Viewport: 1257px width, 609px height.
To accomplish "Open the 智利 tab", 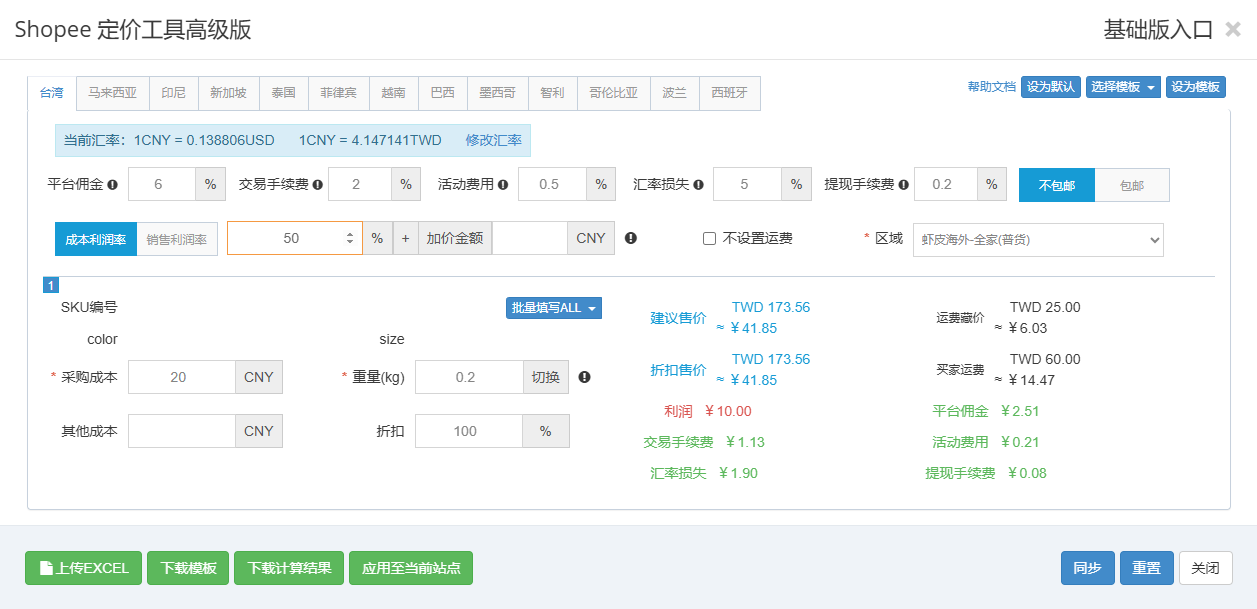I will 552,93.
